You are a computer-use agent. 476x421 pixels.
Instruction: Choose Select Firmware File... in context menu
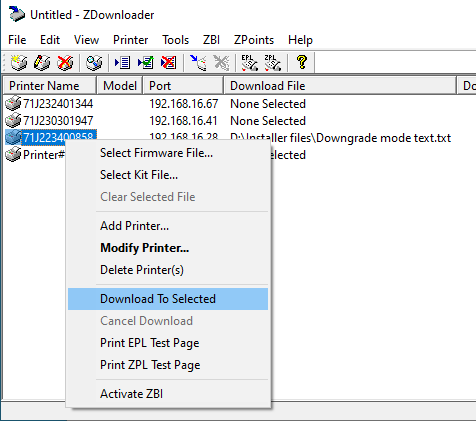(x=168, y=153)
